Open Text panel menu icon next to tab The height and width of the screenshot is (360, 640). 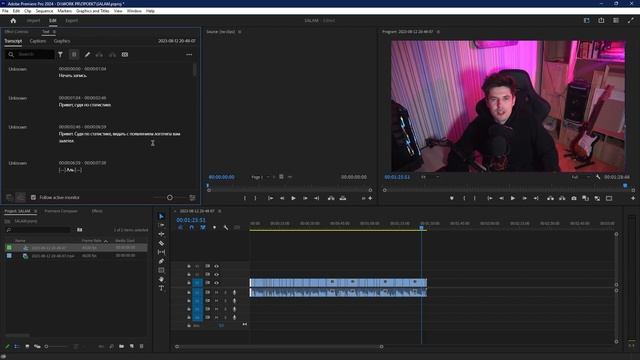tap(54, 32)
